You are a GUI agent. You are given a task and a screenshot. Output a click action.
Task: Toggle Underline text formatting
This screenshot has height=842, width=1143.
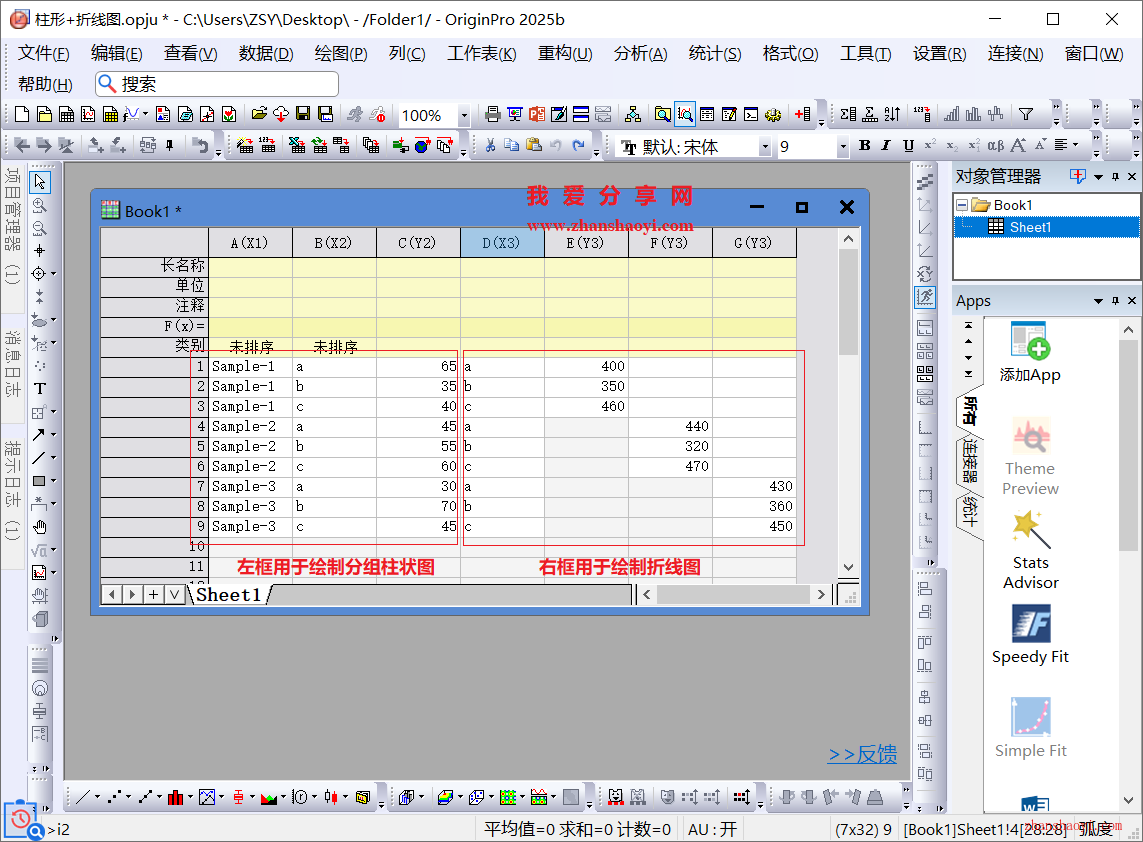(908, 146)
